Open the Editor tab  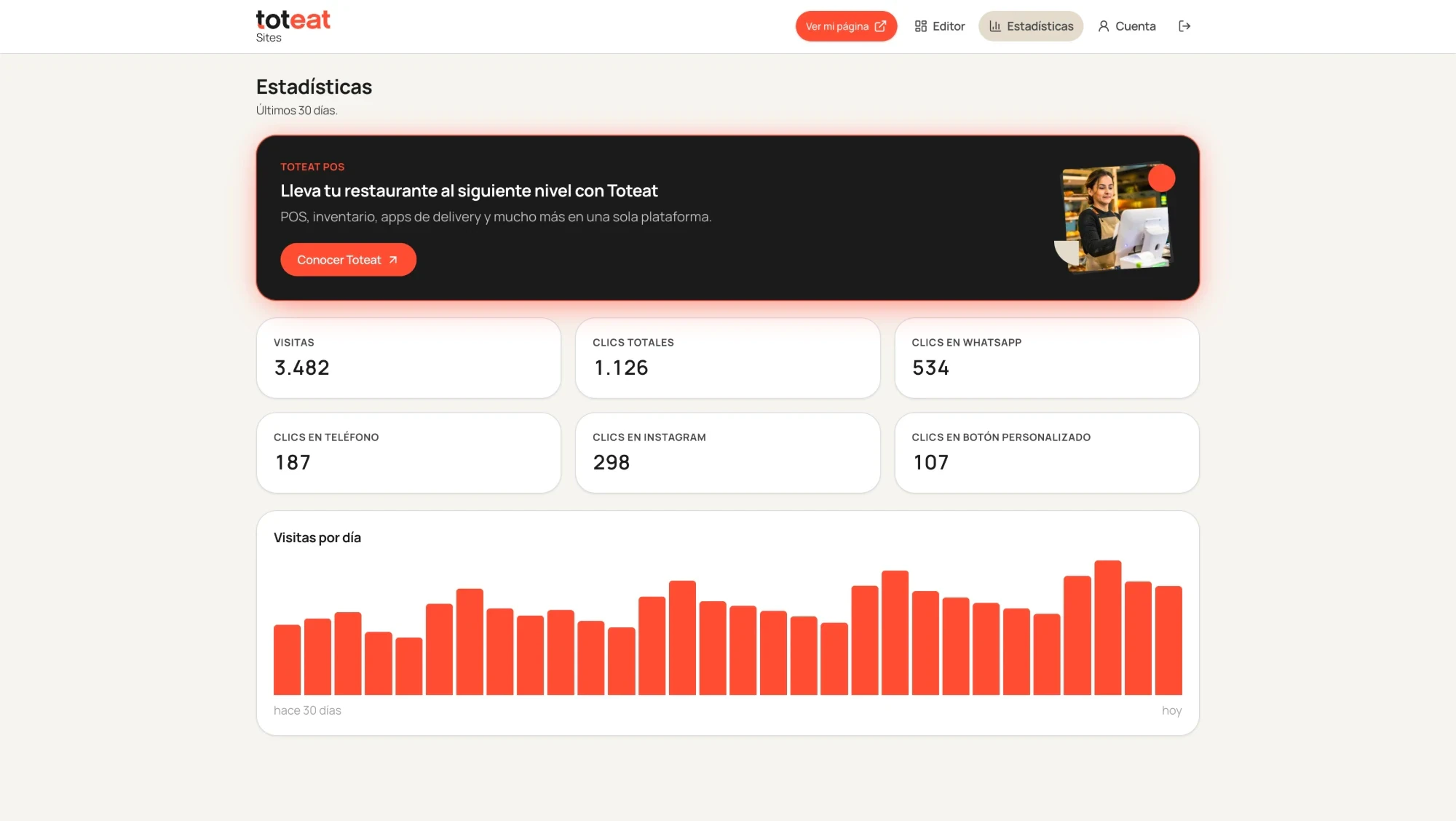940,26
